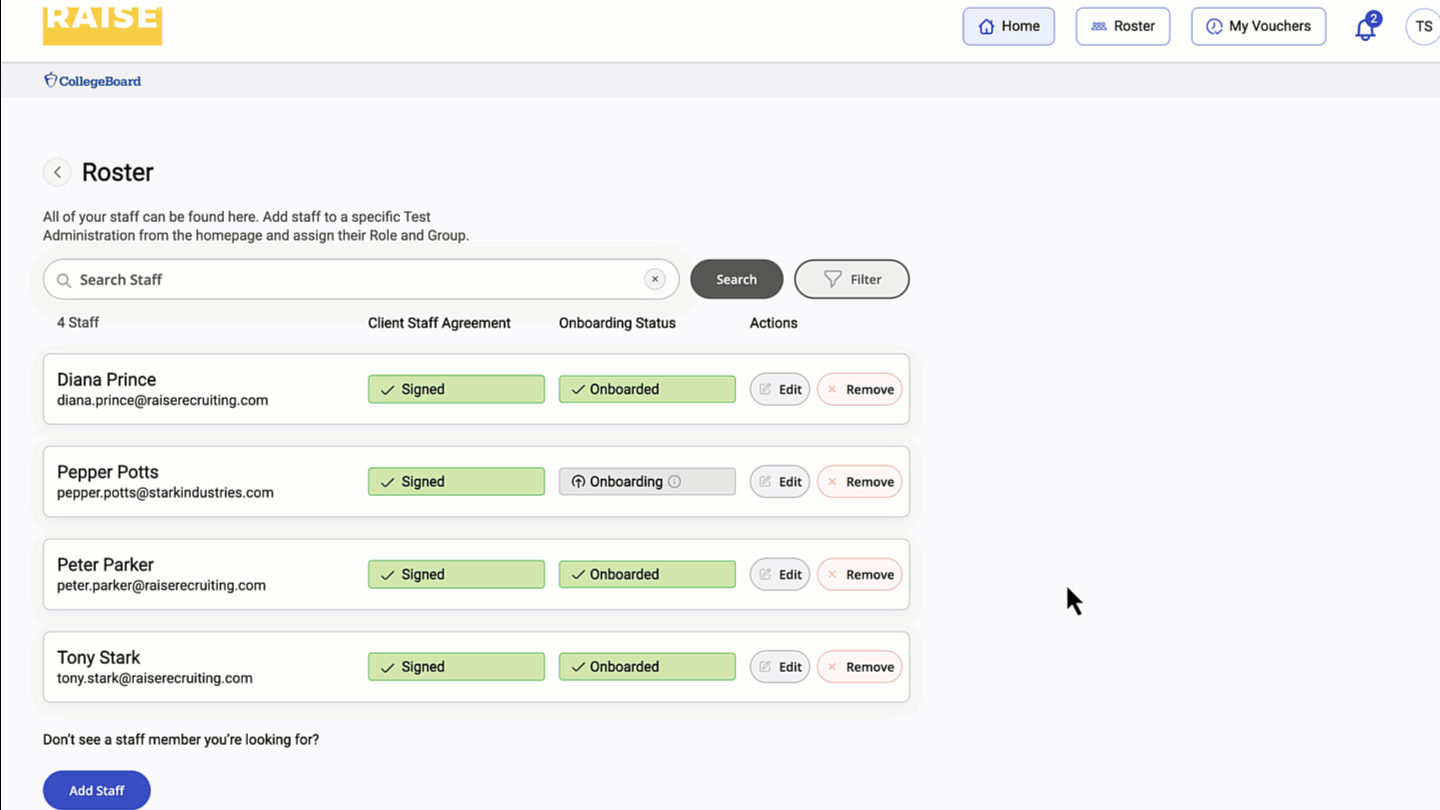
Task: Click the RAISE logo
Action: click(x=102, y=24)
